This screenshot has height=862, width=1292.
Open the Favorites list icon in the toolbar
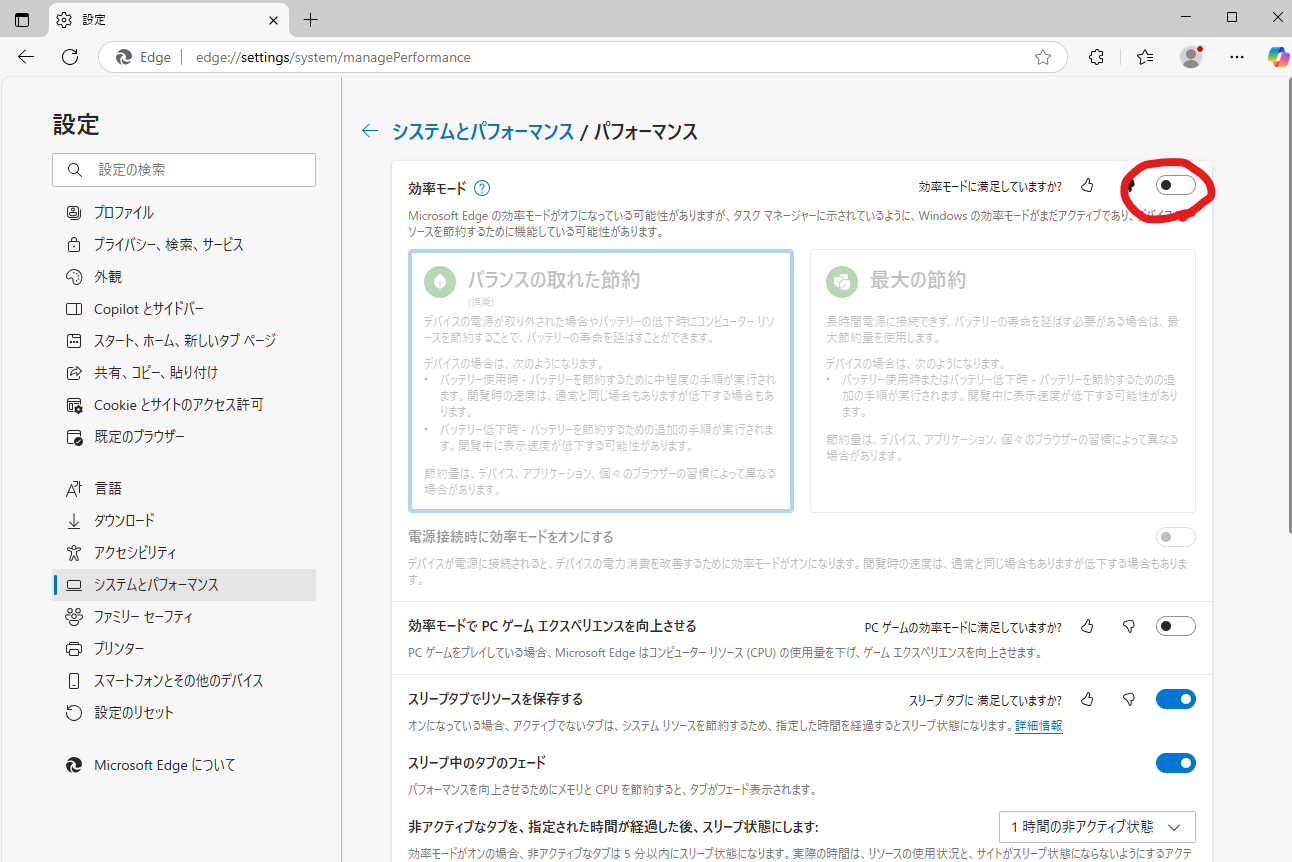pos(1145,57)
